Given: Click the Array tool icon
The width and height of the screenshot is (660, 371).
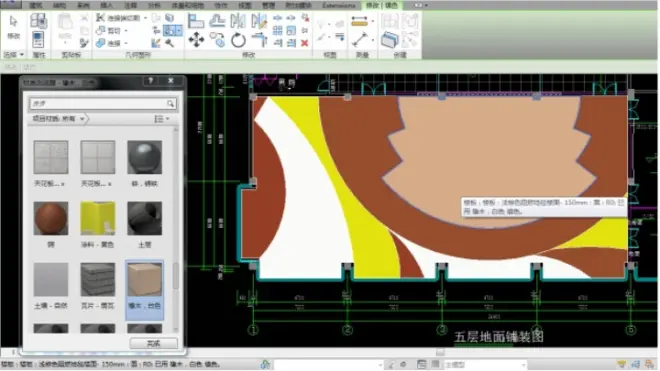Looking at the screenshot, I should click(277, 30).
